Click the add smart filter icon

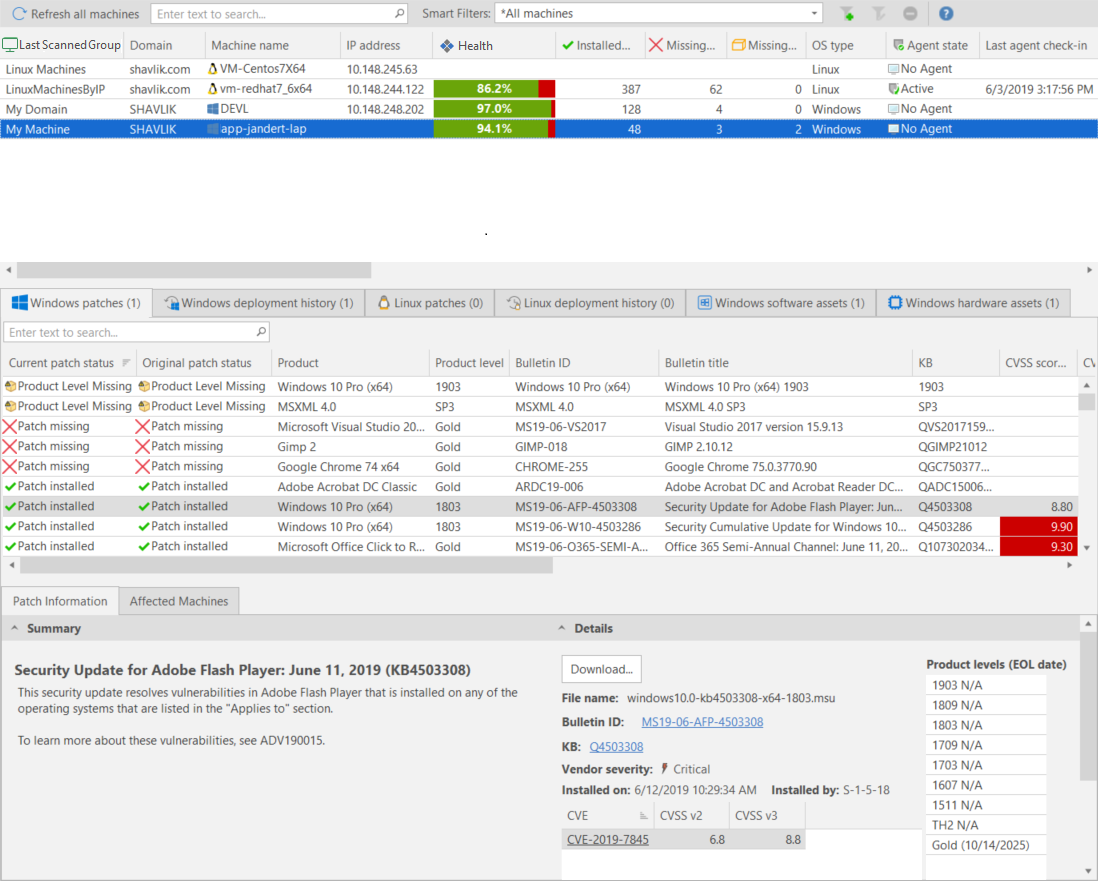[847, 13]
